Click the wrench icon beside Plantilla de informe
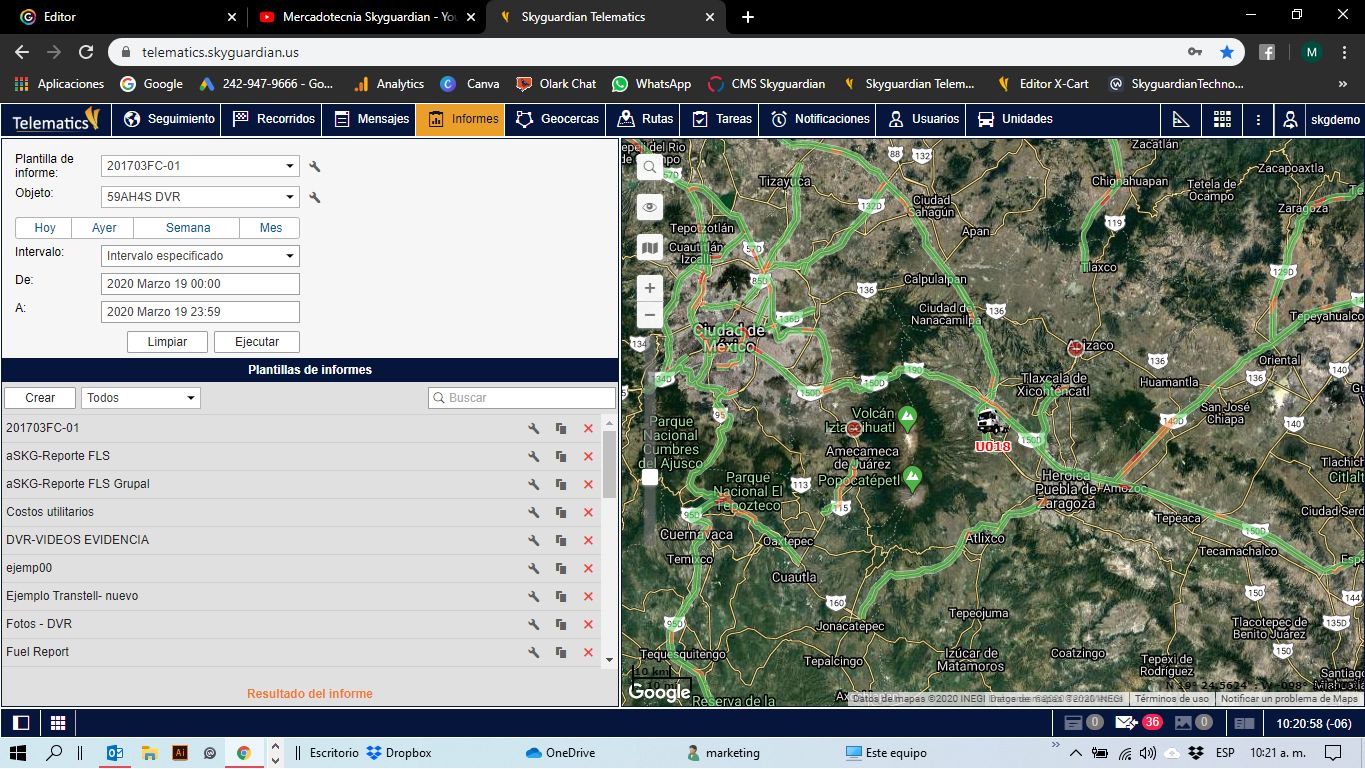Image resolution: width=1365 pixels, height=769 pixels. point(315,167)
